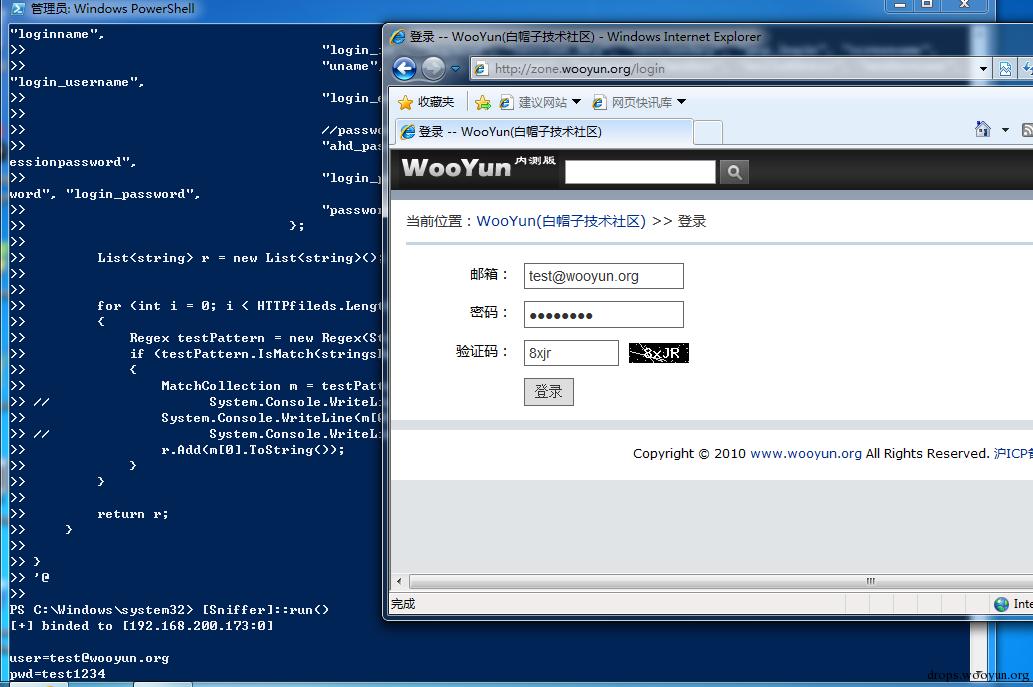Viewport: 1033px width, 687px height.
Task: Expand the address bar history dropdown
Action: [x=983, y=69]
